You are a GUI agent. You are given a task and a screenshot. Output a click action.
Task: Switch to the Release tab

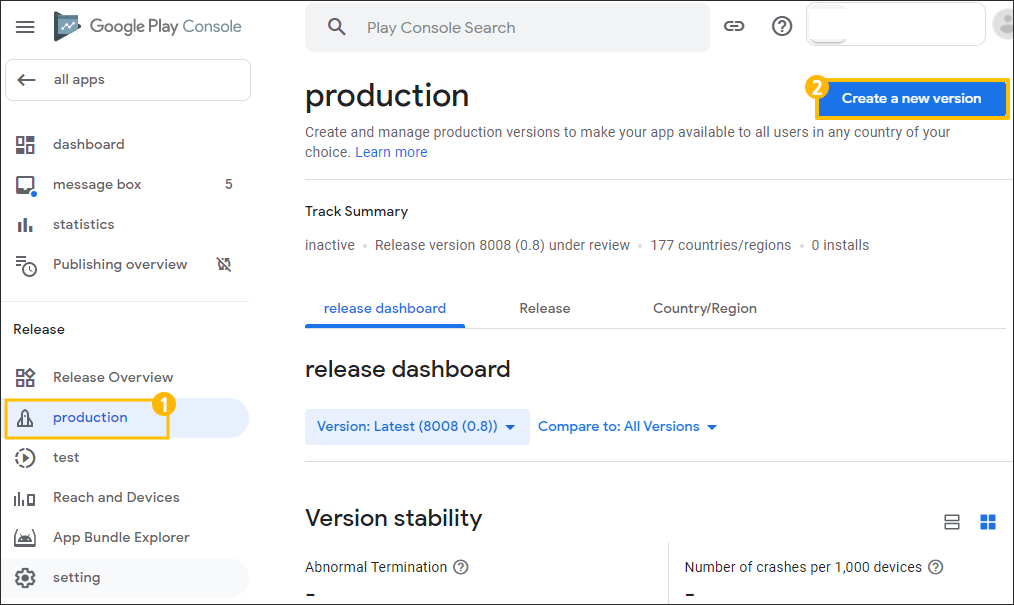[x=544, y=308]
